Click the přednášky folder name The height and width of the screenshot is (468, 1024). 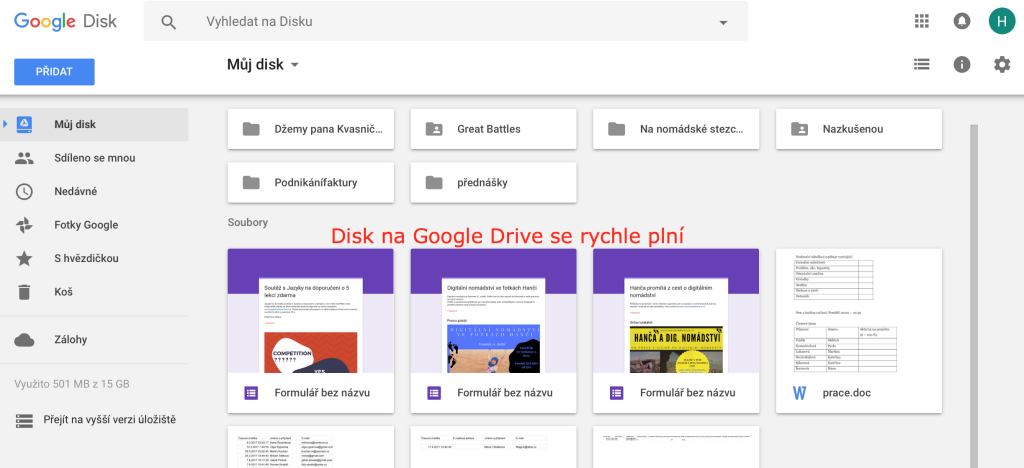482,182
